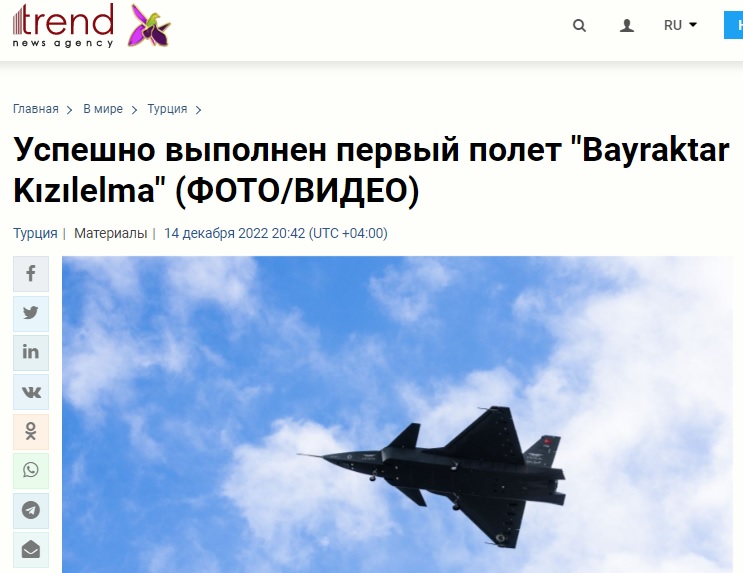Click the dropdown arrow beside RU

(x=692, y=25)
